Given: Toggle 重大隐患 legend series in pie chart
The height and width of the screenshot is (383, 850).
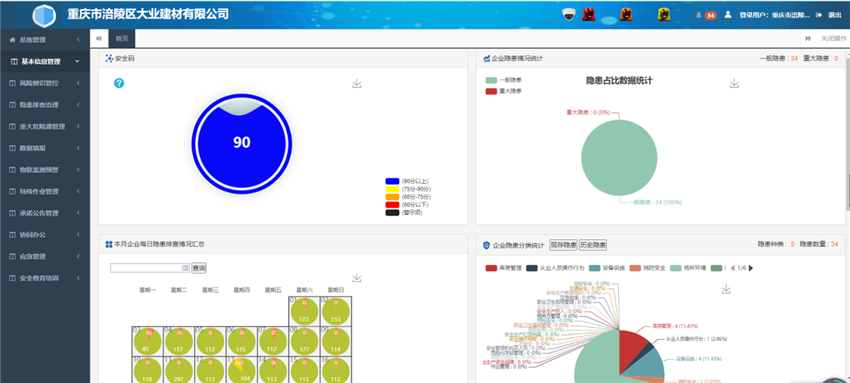Looking at the screenshot, I should (504, 91).
